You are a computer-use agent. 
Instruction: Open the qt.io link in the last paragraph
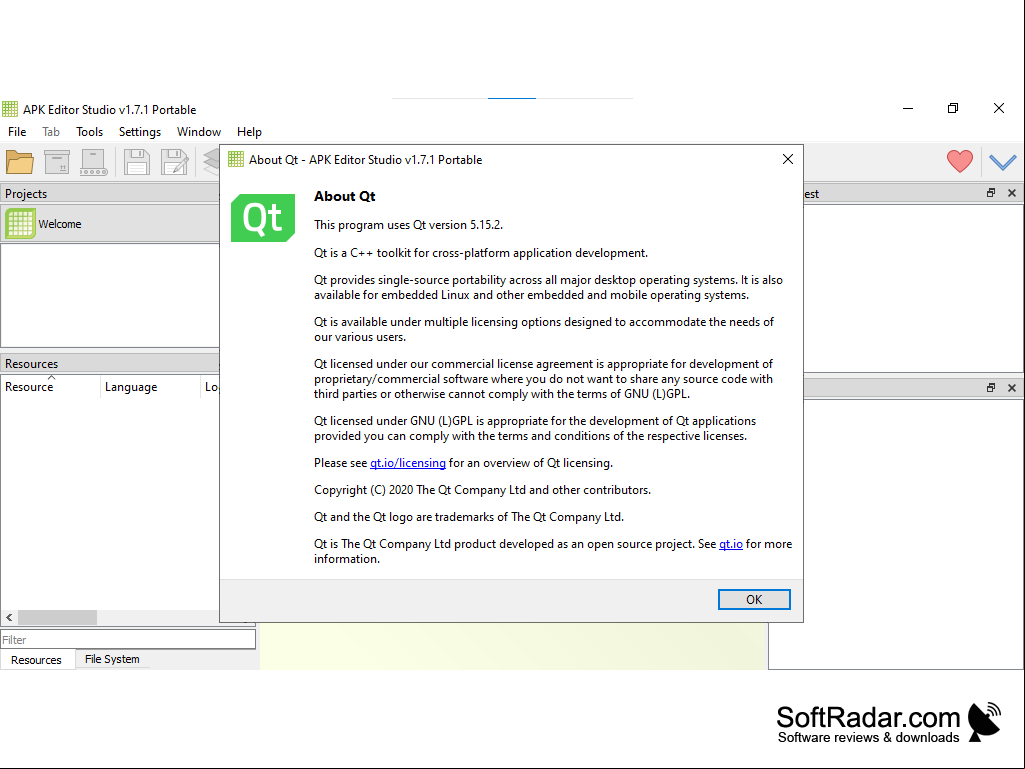[x=731, y=544]
